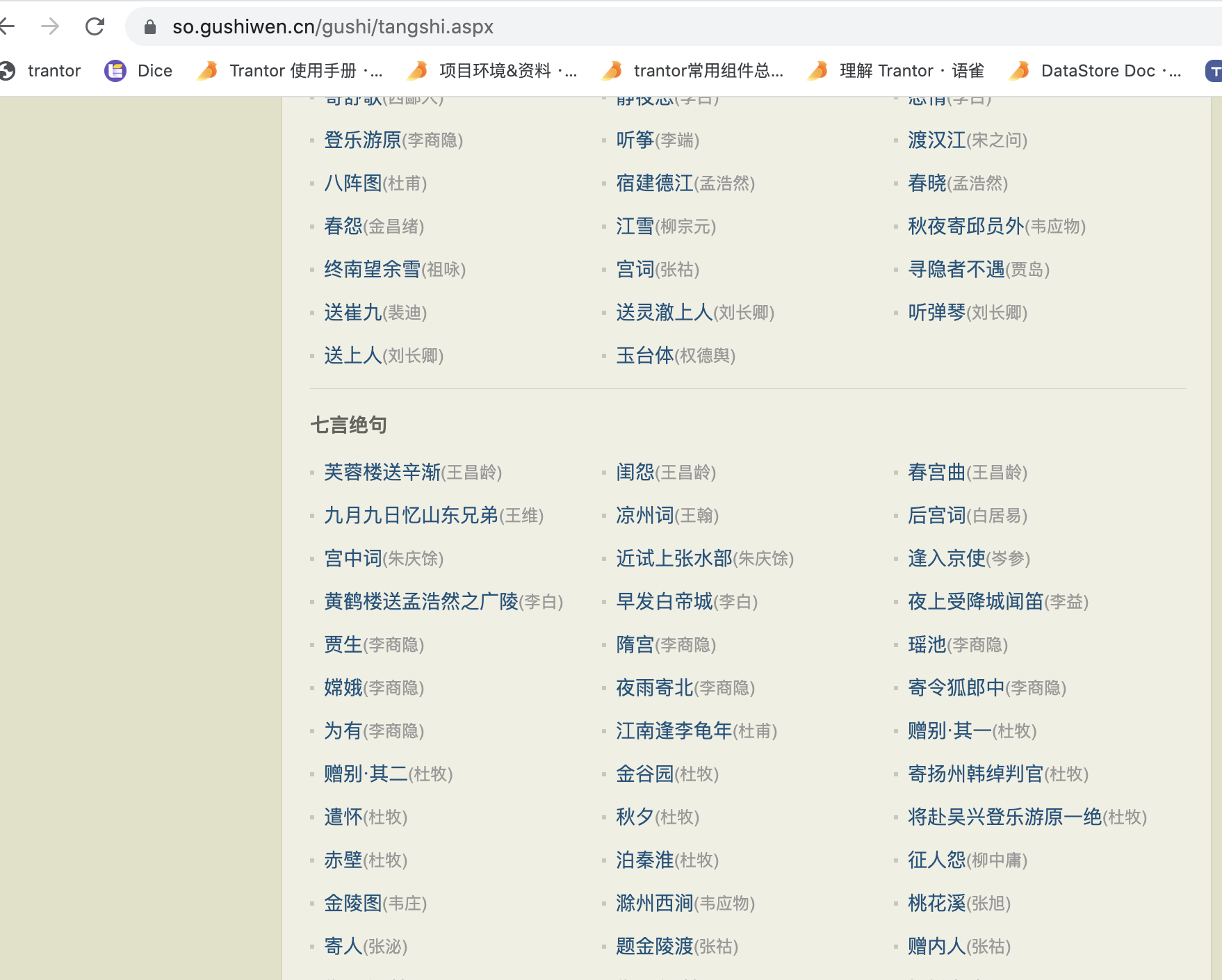Open 理解 Trantor 语雀 bookmark
The width and height of the screenshot is (1222, 980).
pos(896,71)
